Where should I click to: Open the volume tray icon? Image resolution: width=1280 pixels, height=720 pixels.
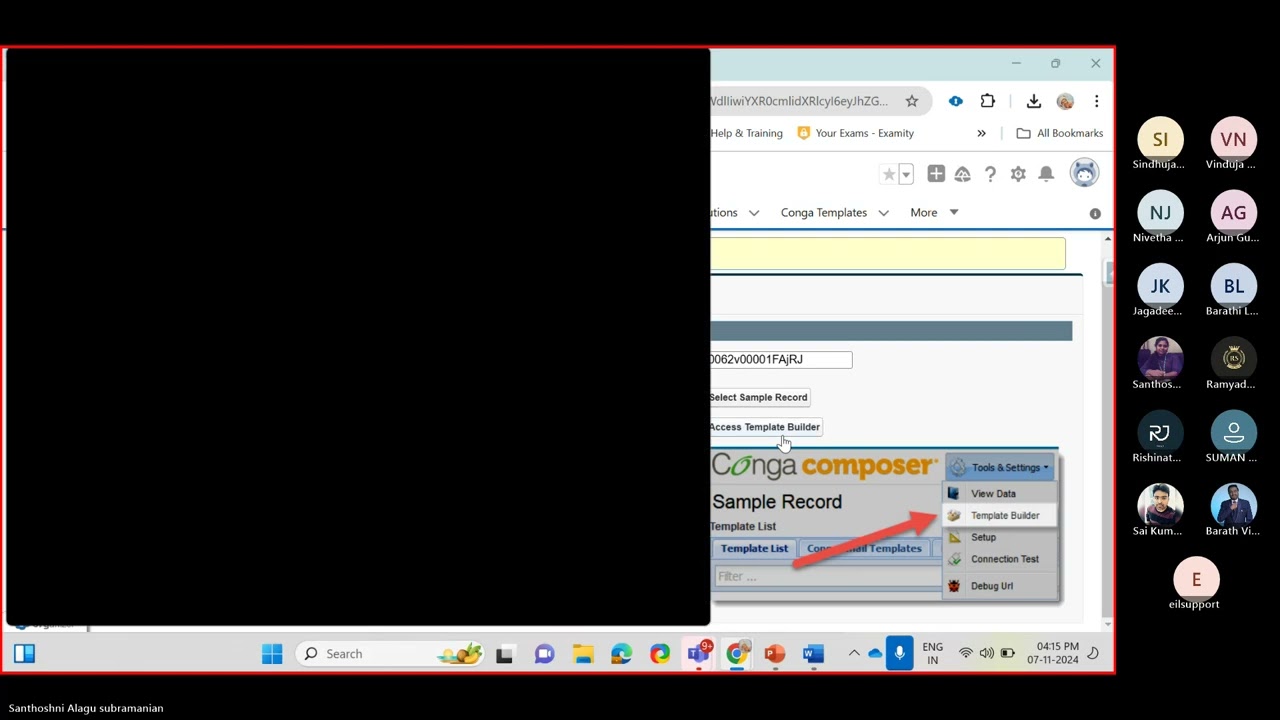pyautogui.click(x=987, y=654)
